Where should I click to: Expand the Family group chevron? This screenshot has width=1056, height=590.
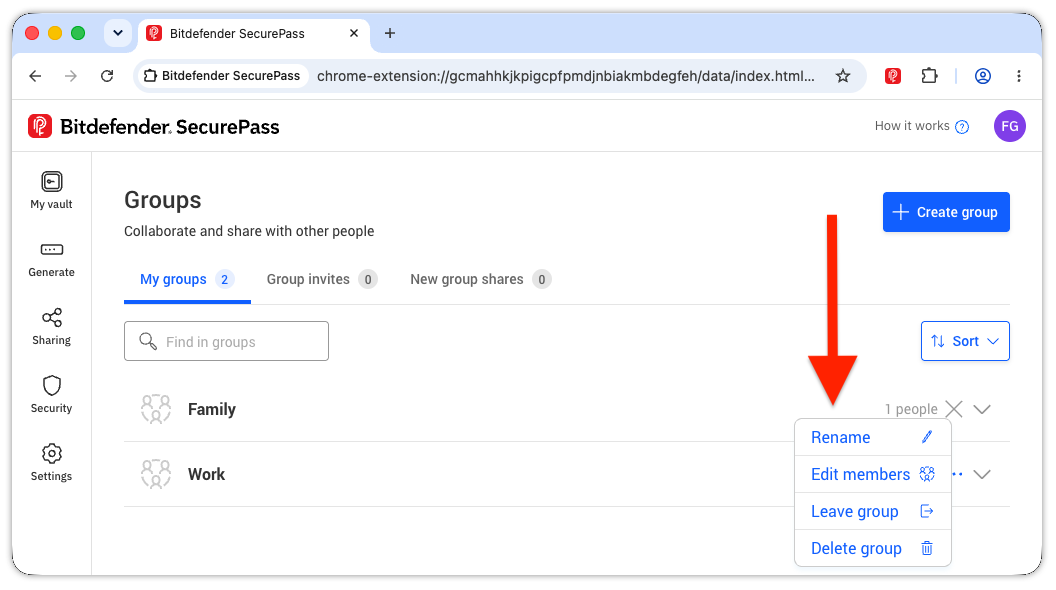[982, 409]
